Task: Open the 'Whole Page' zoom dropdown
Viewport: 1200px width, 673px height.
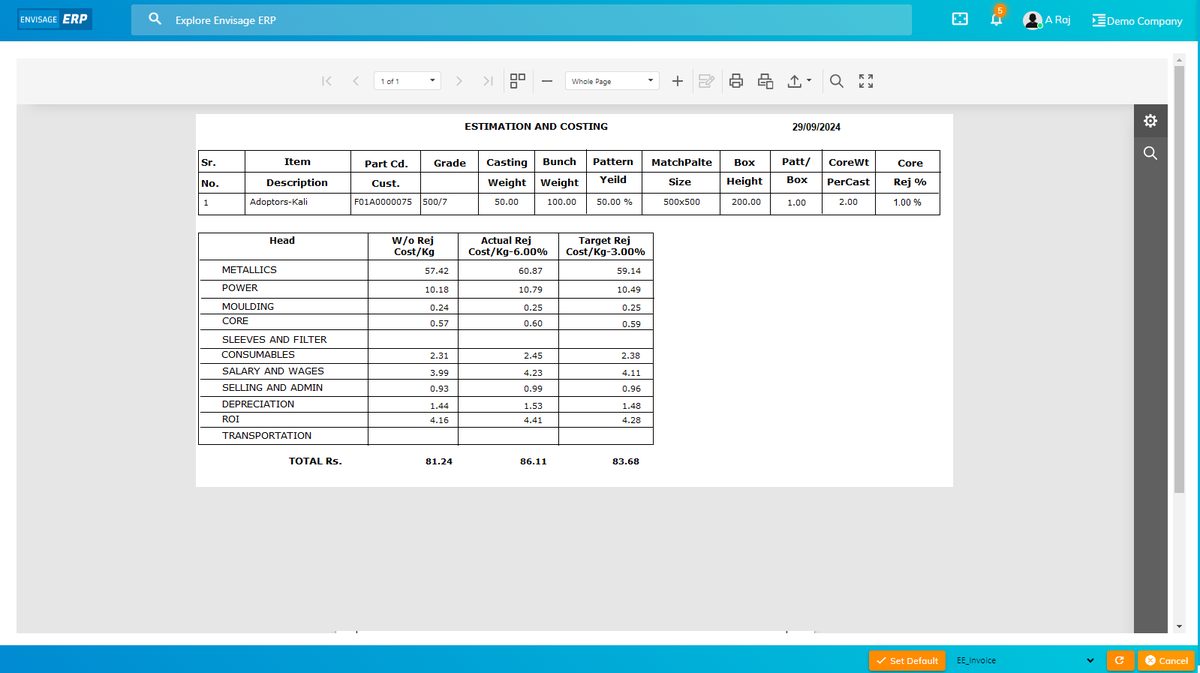Action: click(612, 81)
